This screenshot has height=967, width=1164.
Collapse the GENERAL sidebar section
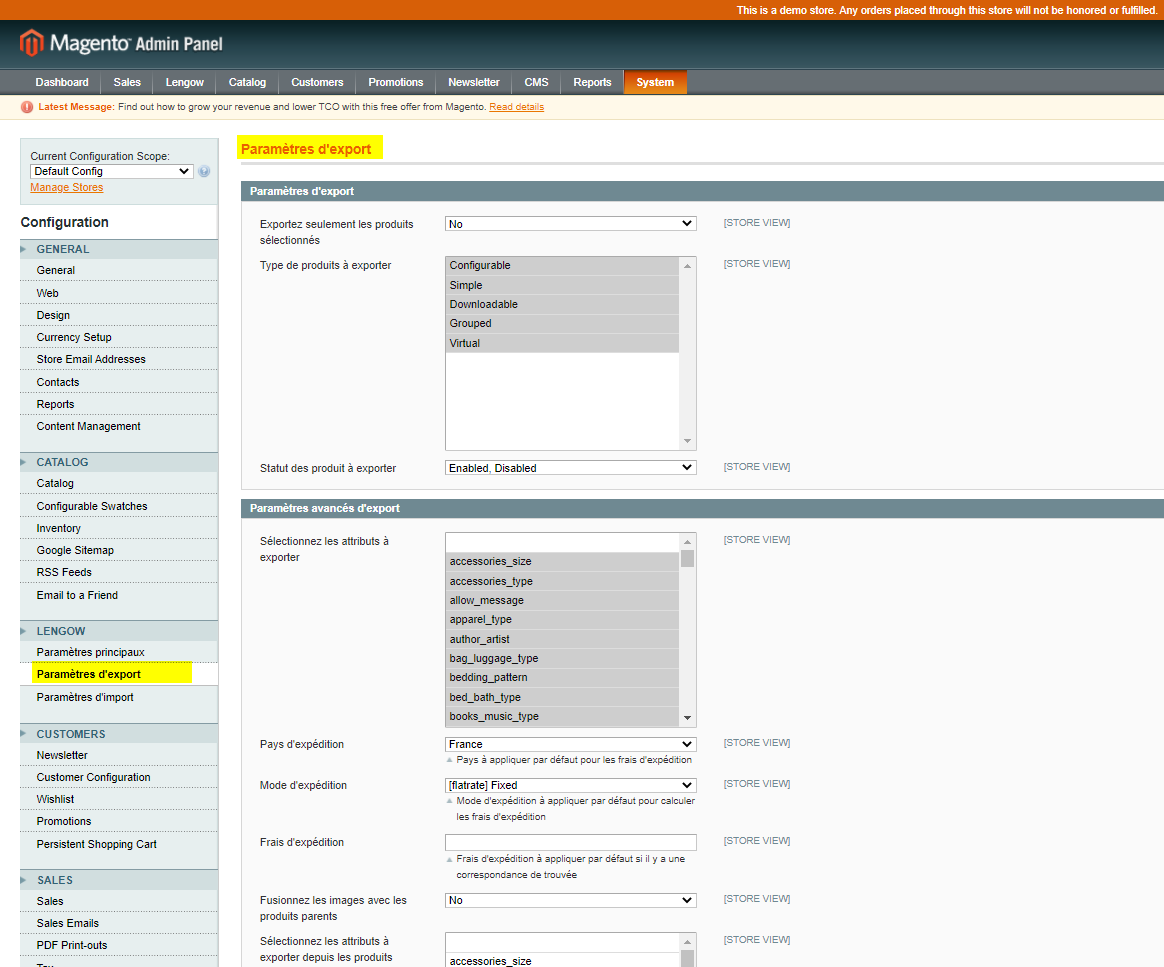click(x=119, y=249)
